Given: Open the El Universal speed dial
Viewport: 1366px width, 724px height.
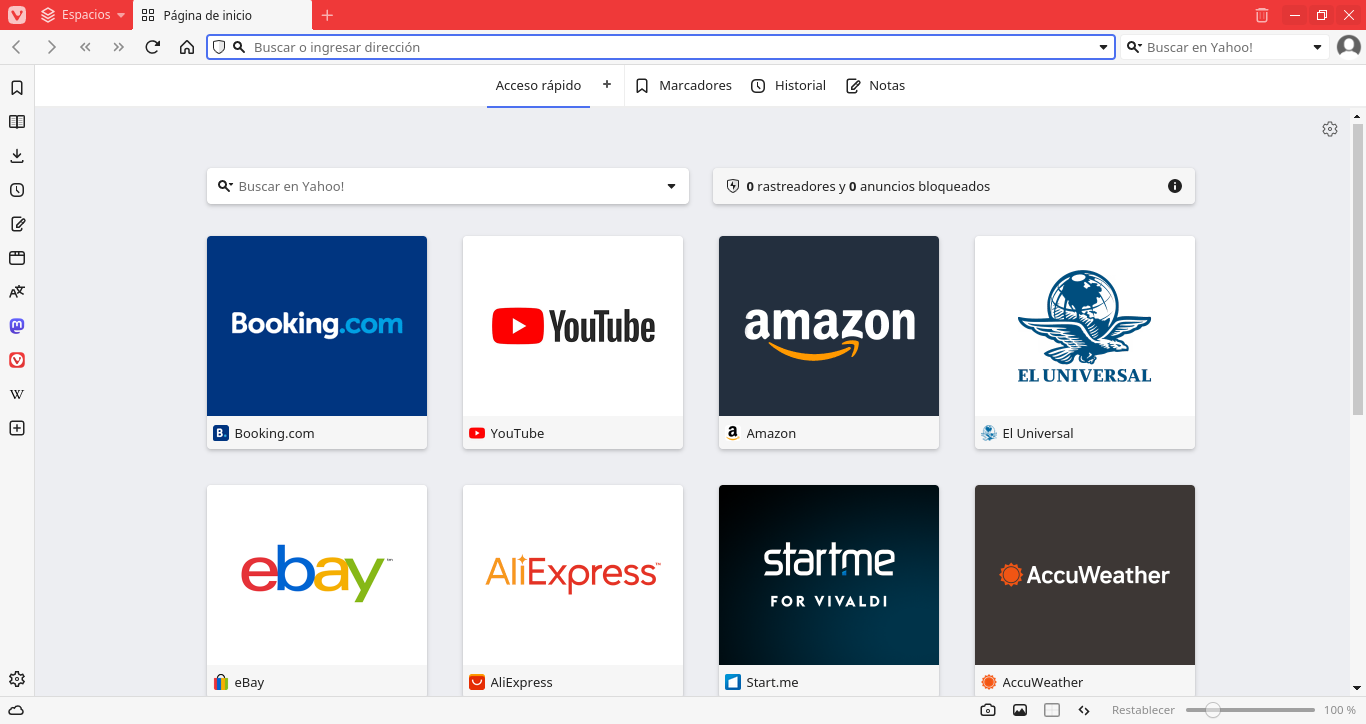Looking at the screenshot, I should coord(1085,342).
